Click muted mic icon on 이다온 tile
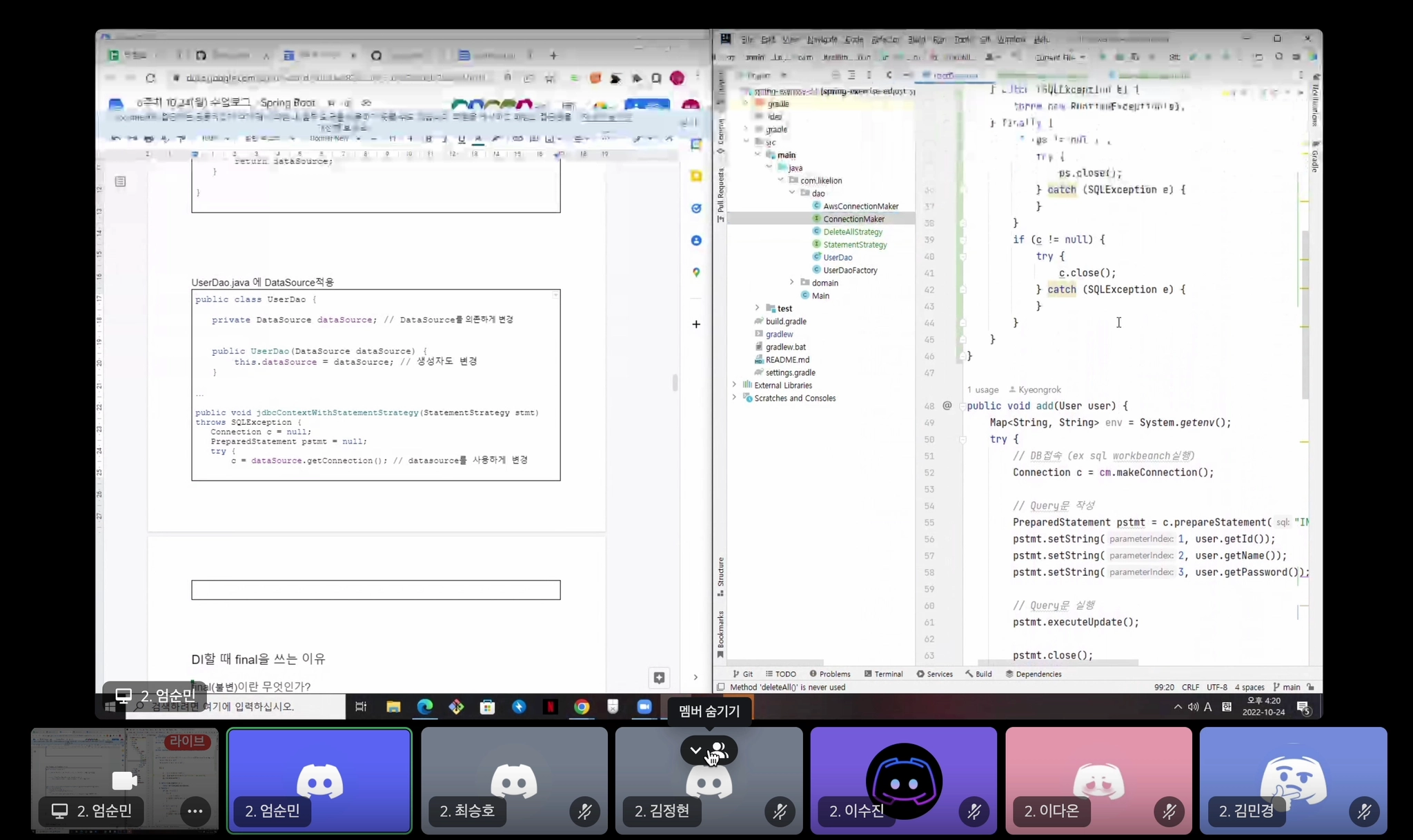 point(1169,812)
